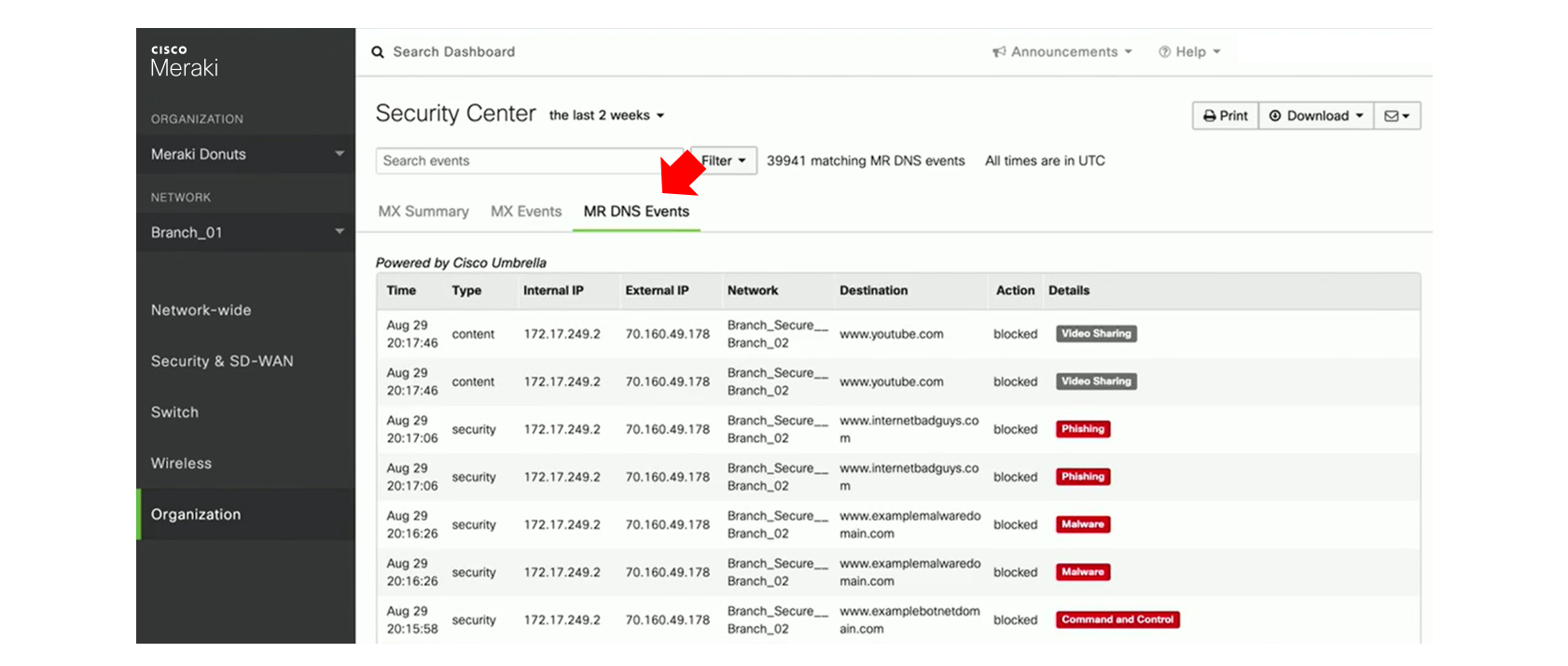Click the printer icon on Print

coord(1209,116)
